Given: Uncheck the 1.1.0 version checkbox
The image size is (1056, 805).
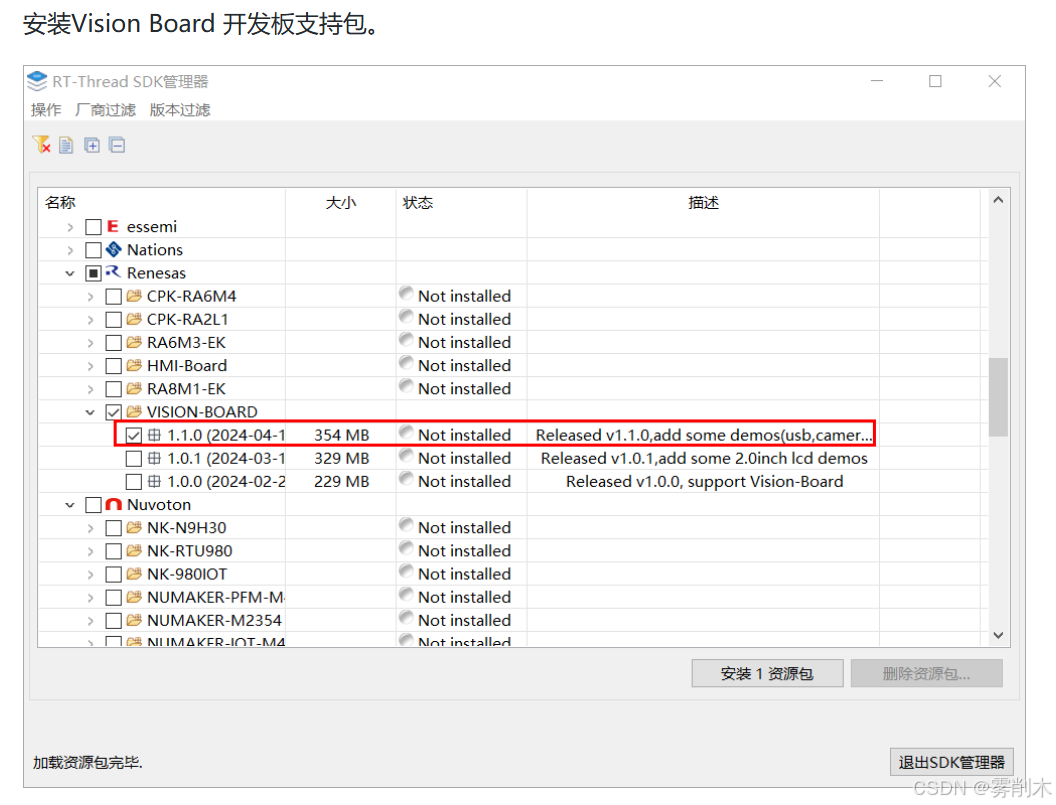Looking at the screenshot, I should 134,435.
